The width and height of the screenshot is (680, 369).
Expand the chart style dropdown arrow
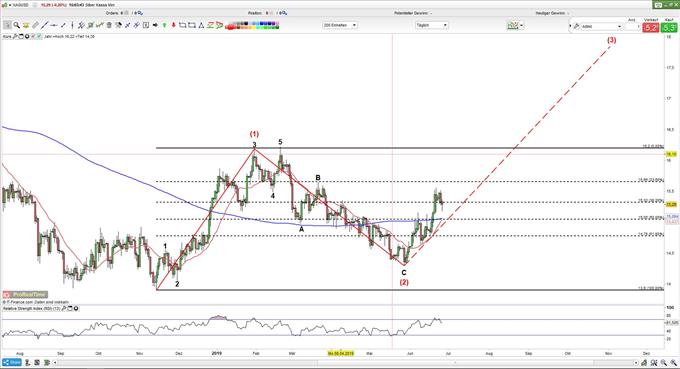pyautogui.click(x=521, y=26)
